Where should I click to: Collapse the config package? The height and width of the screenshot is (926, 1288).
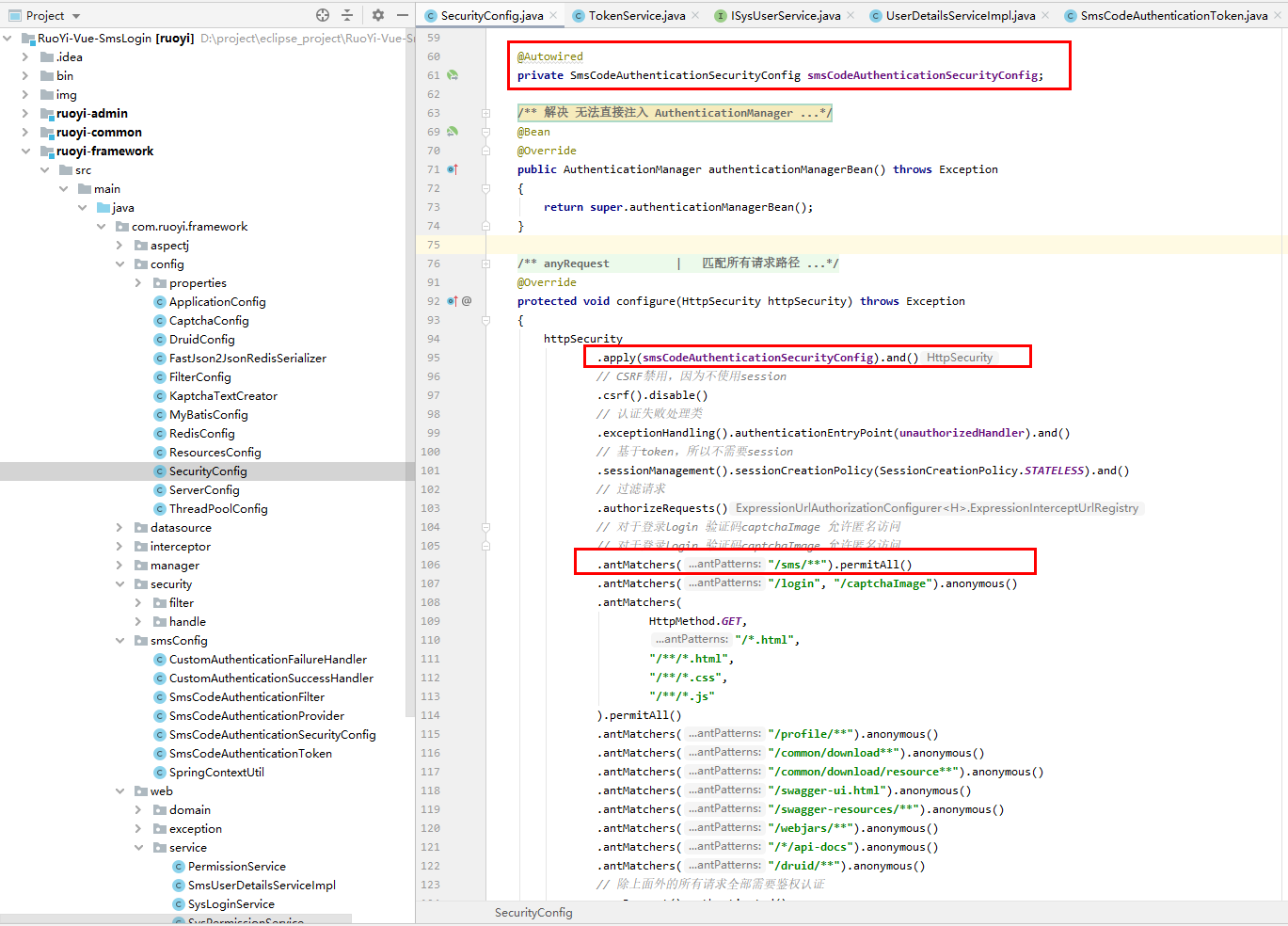[x=119, y=264]
